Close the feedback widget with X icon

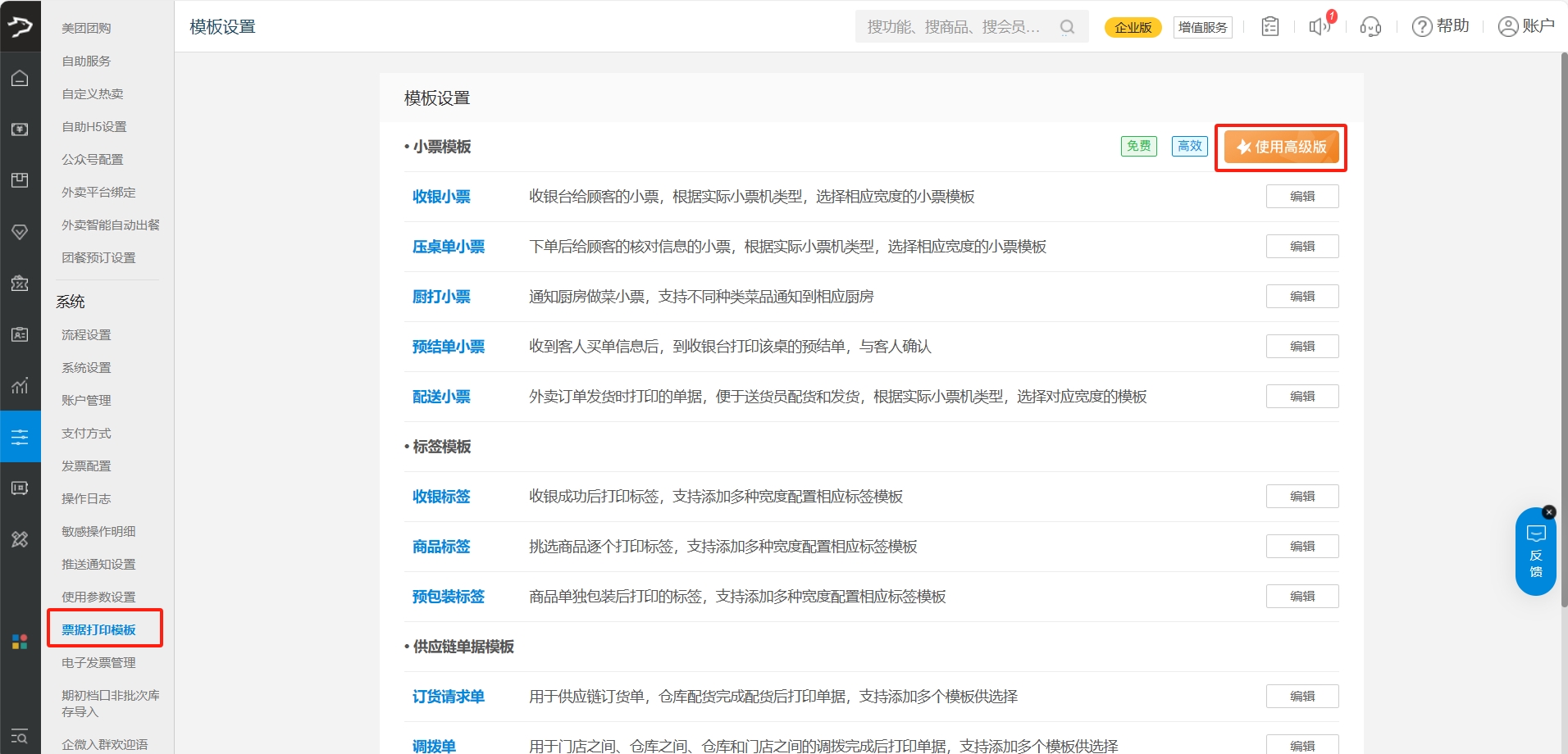(x=1548, y=512)
